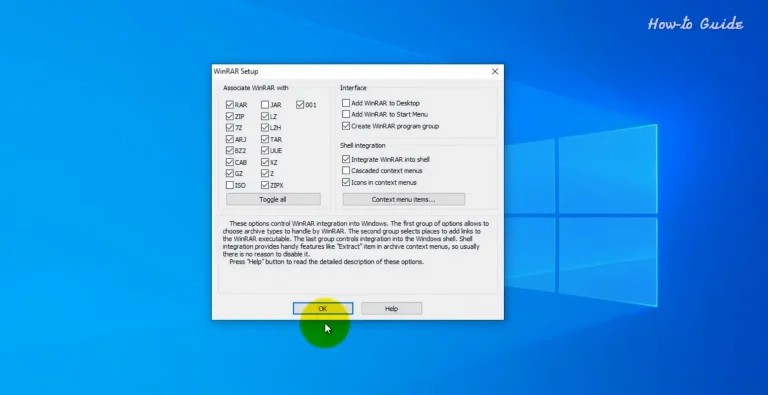Open Context menu items settings
The image size is (768, 395).
point(404,199)
